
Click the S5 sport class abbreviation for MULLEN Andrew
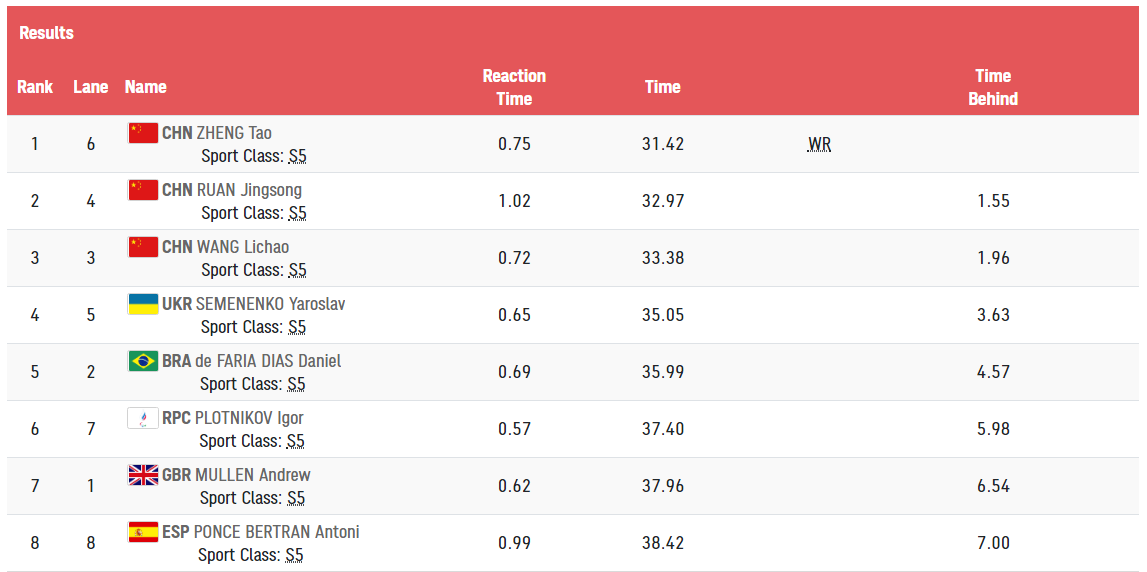coord(296,498)
